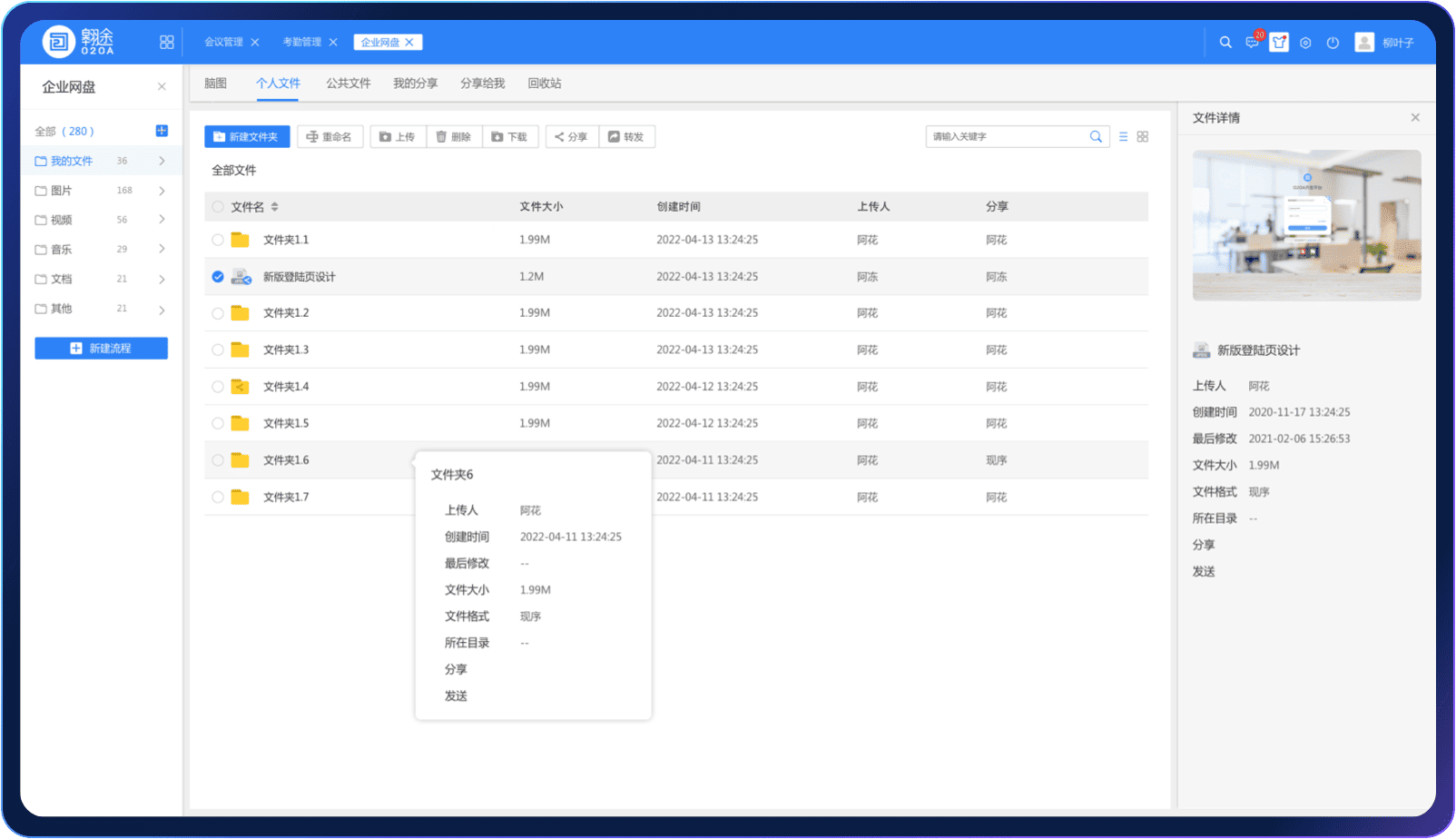The height and width of the screenshot is (839, 1456).
Task: Toggle the select-all circle in table header
Action: [218, 207]
